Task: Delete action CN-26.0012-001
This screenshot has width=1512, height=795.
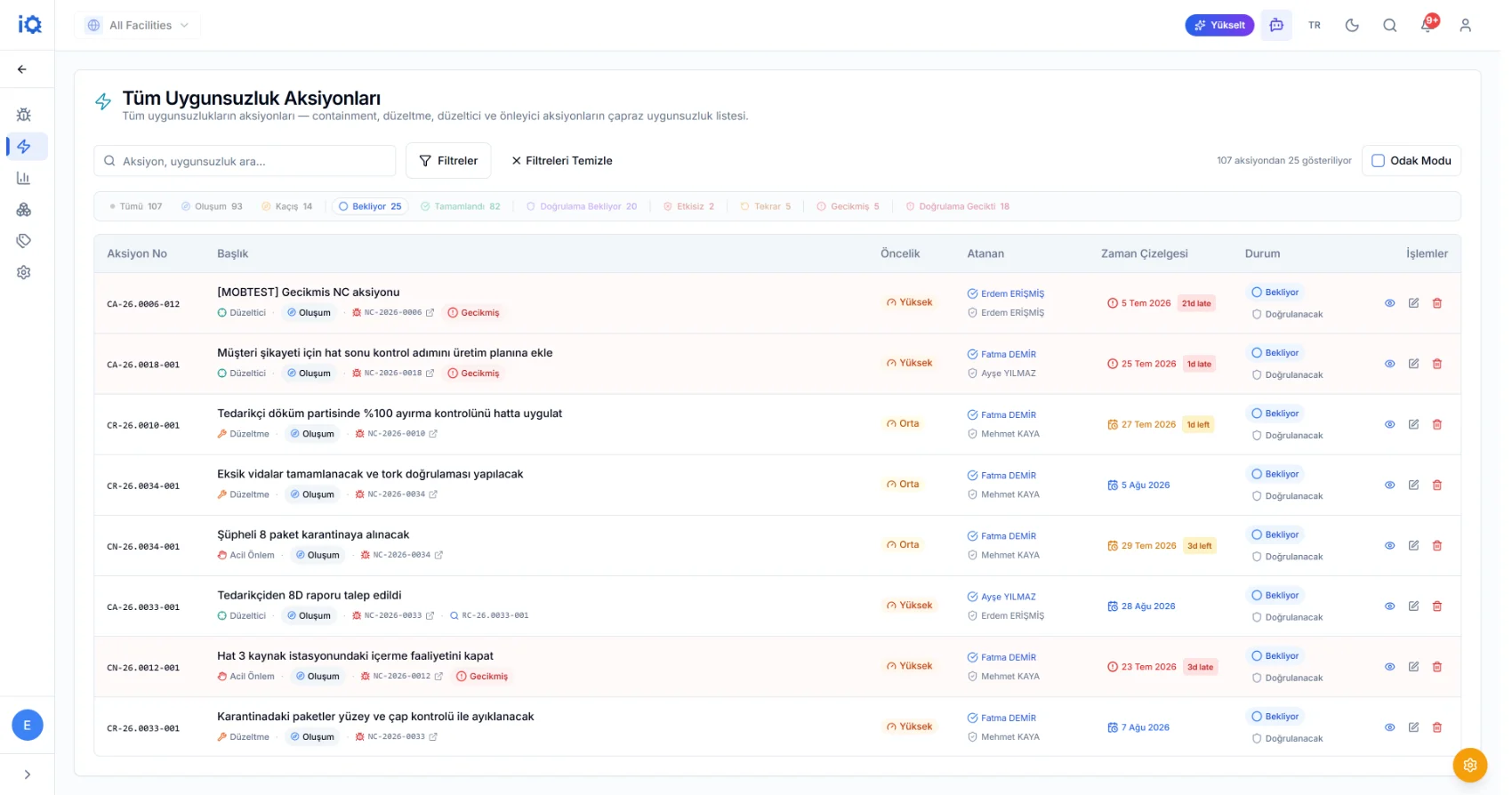Action: click(1437, 667)
